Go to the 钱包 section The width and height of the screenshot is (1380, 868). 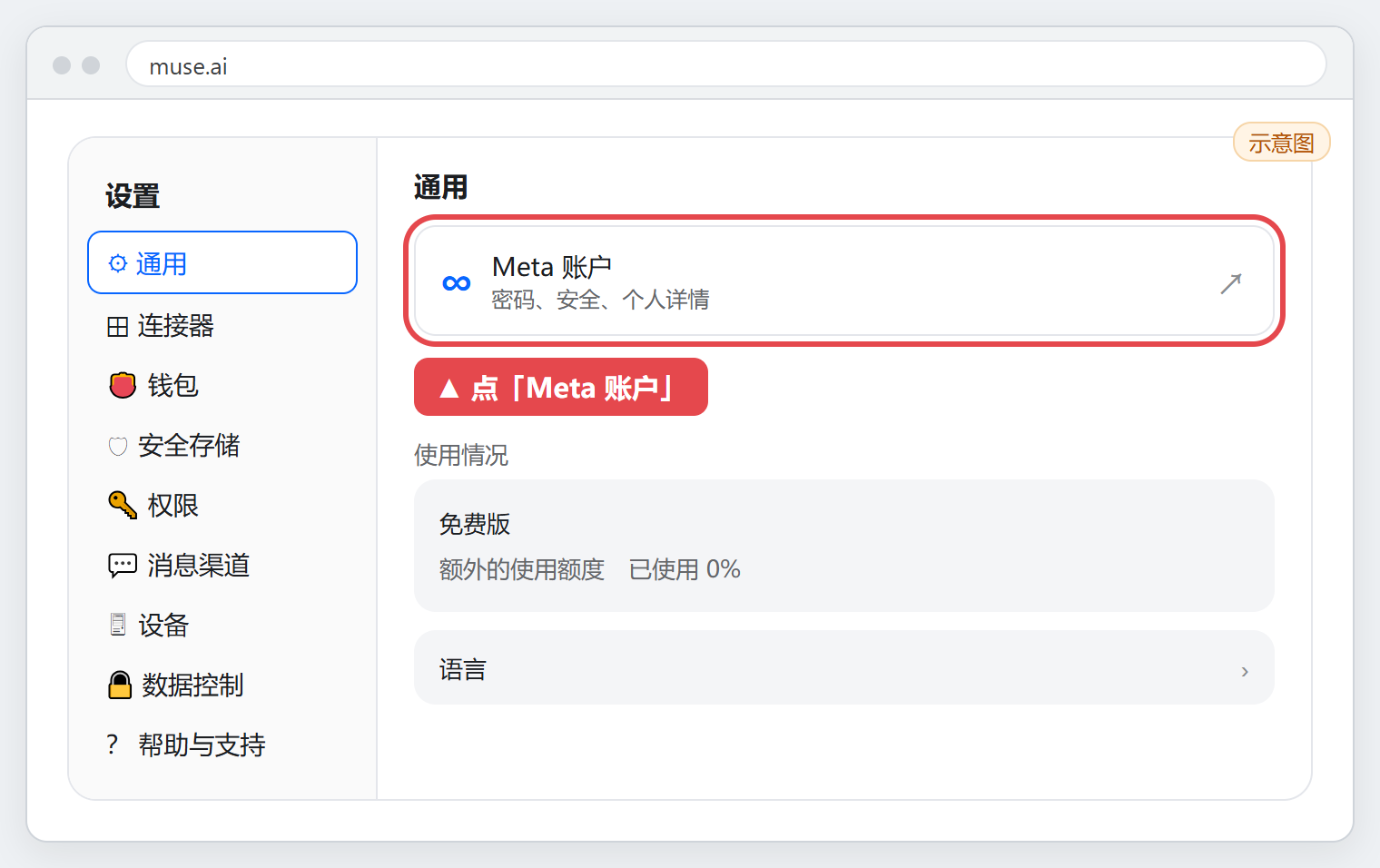222,385
